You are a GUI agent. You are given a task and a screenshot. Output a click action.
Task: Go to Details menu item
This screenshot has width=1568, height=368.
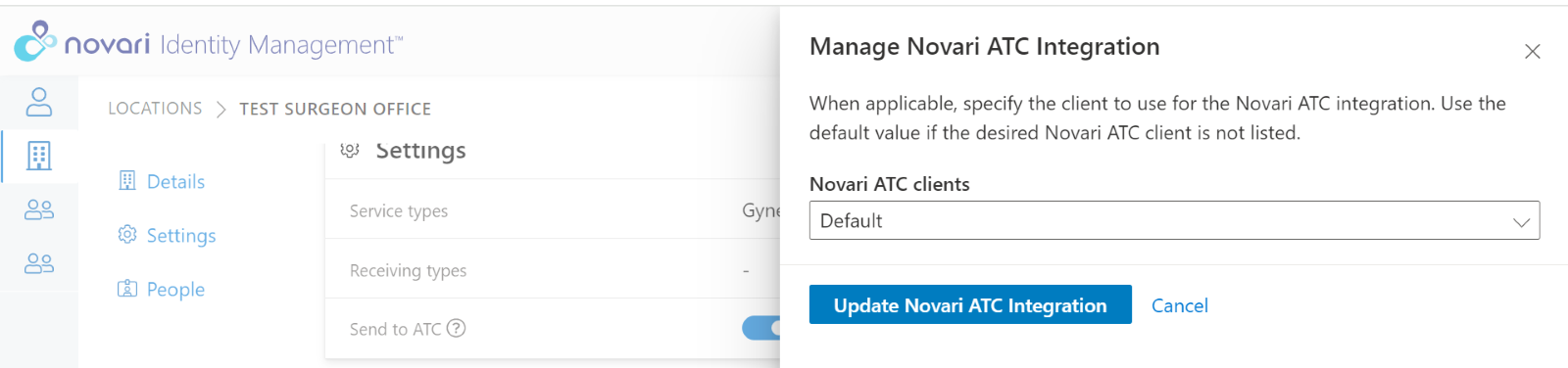coord(175,181)
